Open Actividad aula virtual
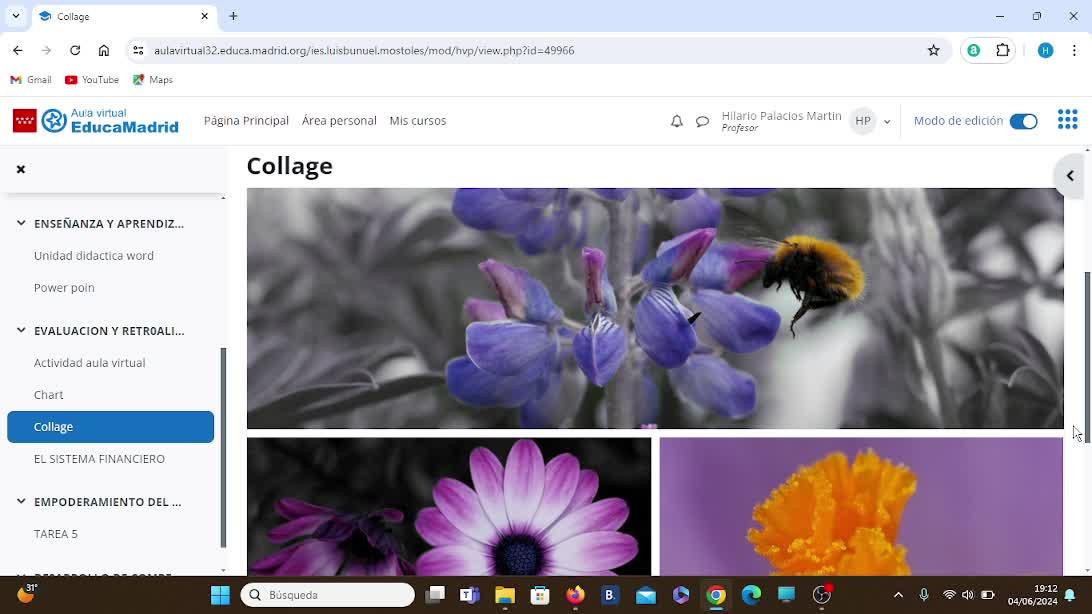Screen dimensions: 1092x614 click(x=90, y=363)
